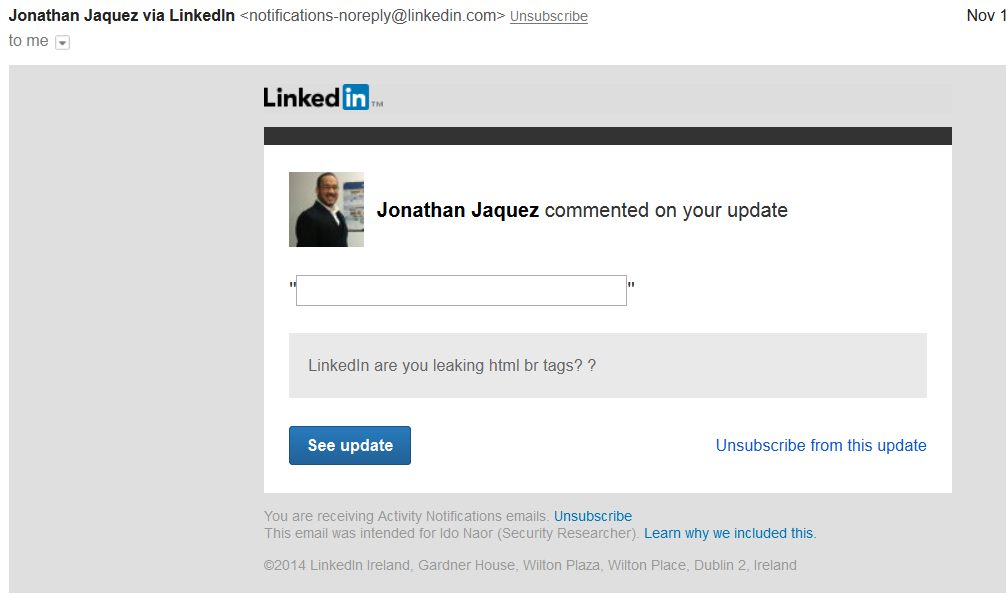The width and height of the screenshot is (1006, 594).
Task: Click the sender name Jonathan Jaquez via LinkedIn
Action: pos(122,15)
